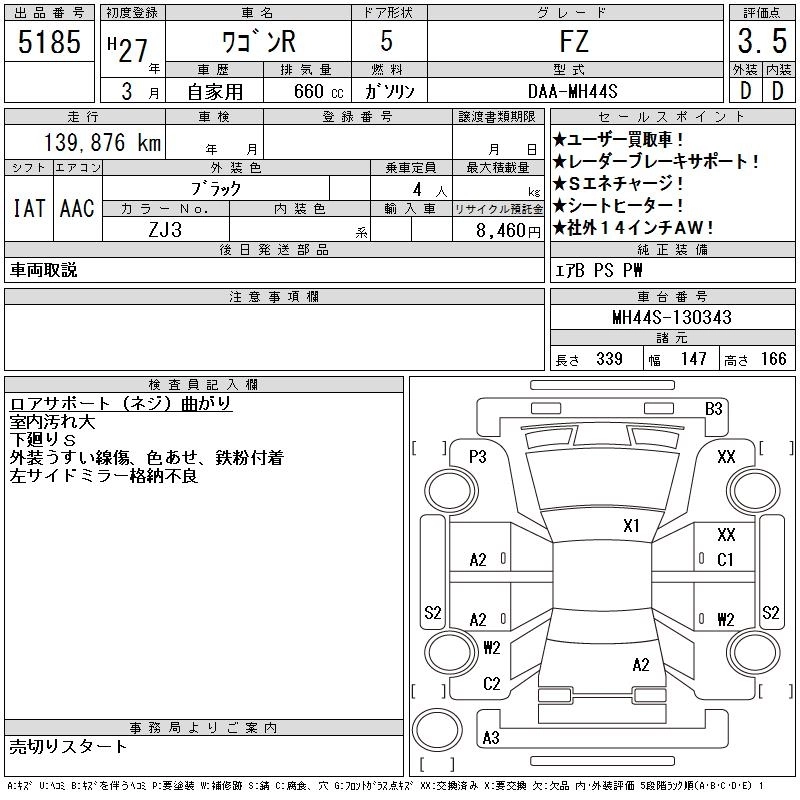Click the later-shipped parts entry 車両取説
800x800 pixels.
(x=43, y=270)
